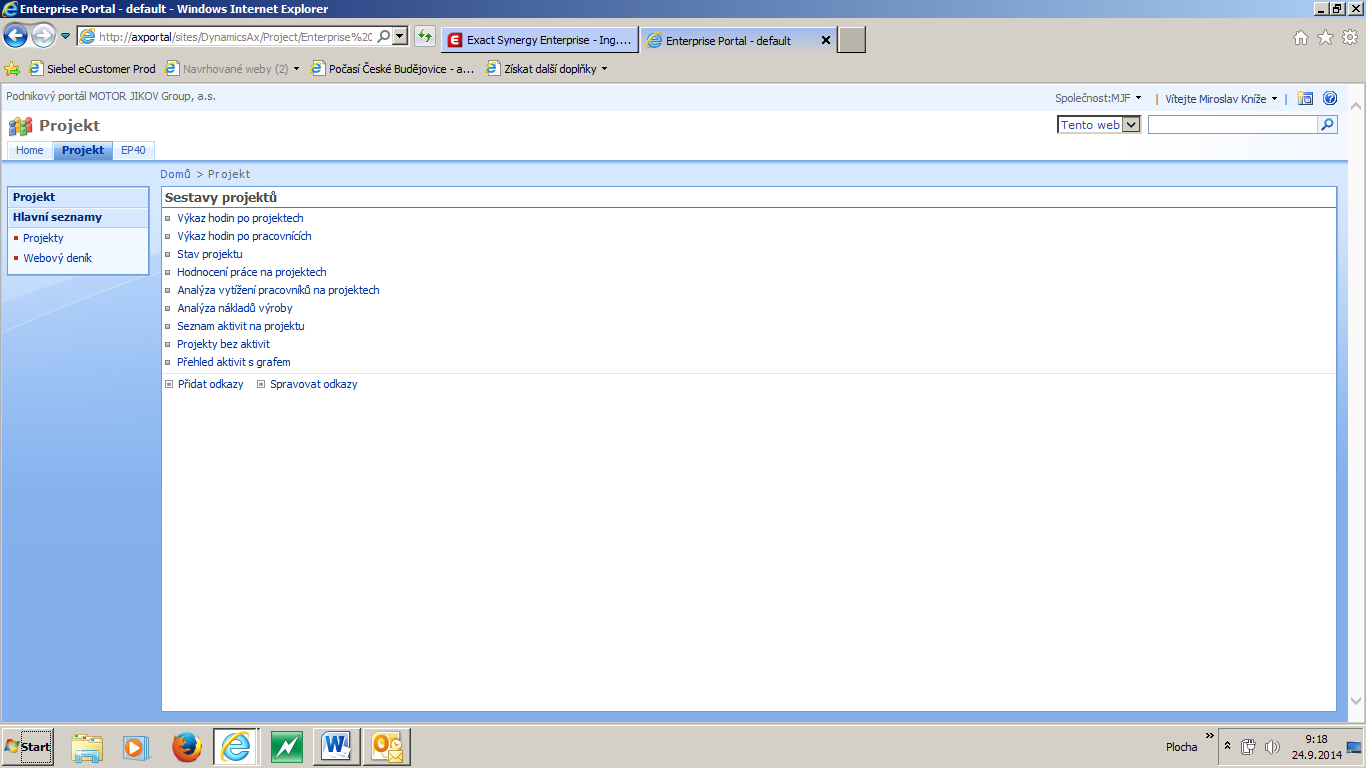Click the IE Home icon

coord(1301,38)
